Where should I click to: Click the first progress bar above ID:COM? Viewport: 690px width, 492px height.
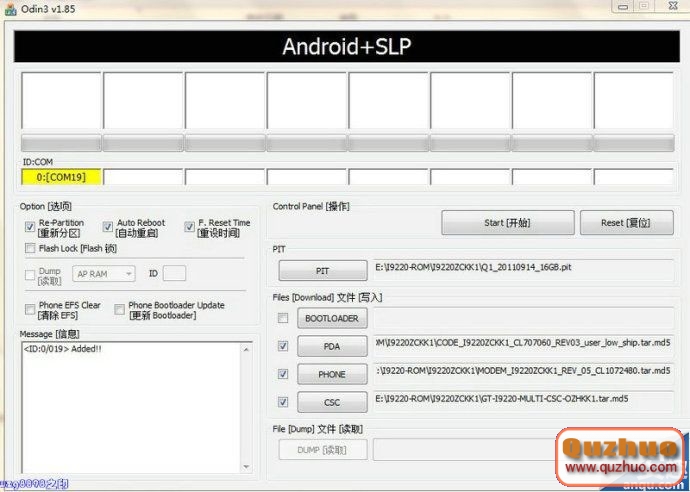click(61, 143)
